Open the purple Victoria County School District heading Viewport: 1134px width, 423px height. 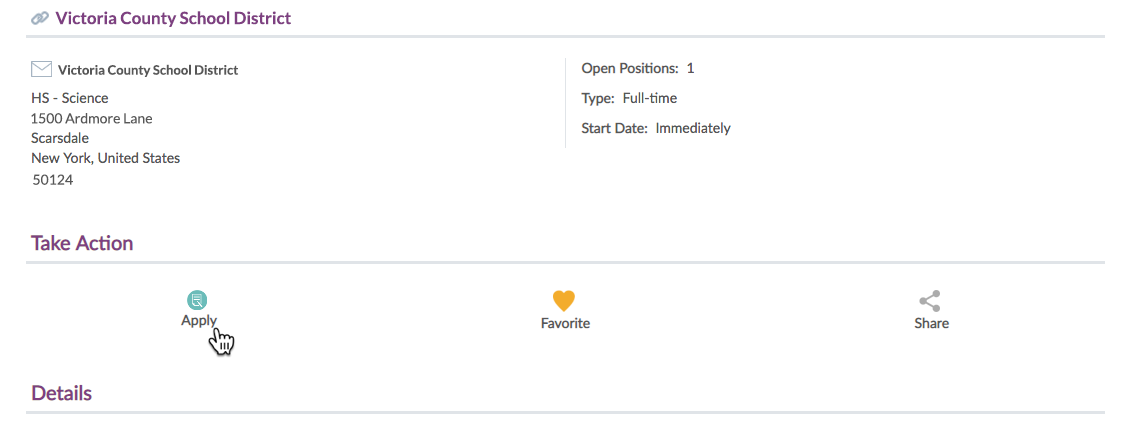click(173, 18)
